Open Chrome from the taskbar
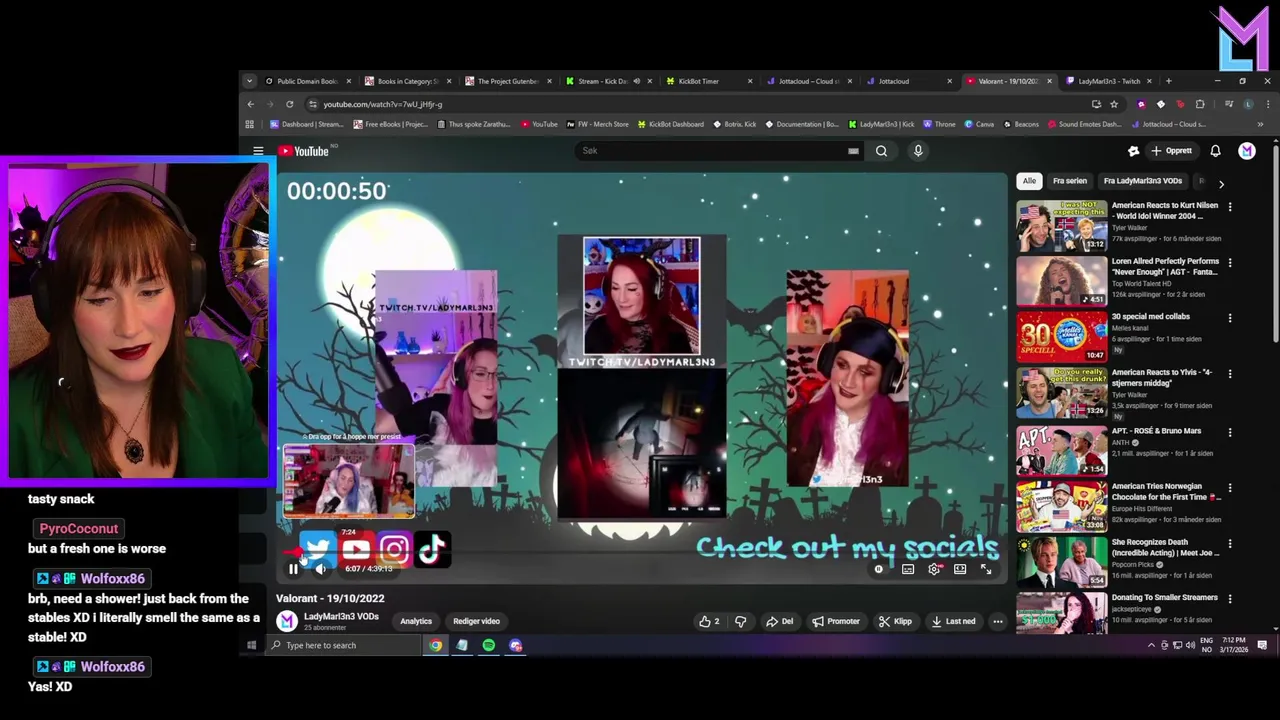The height and width of the screenshot is (720, 1280). 436,645
